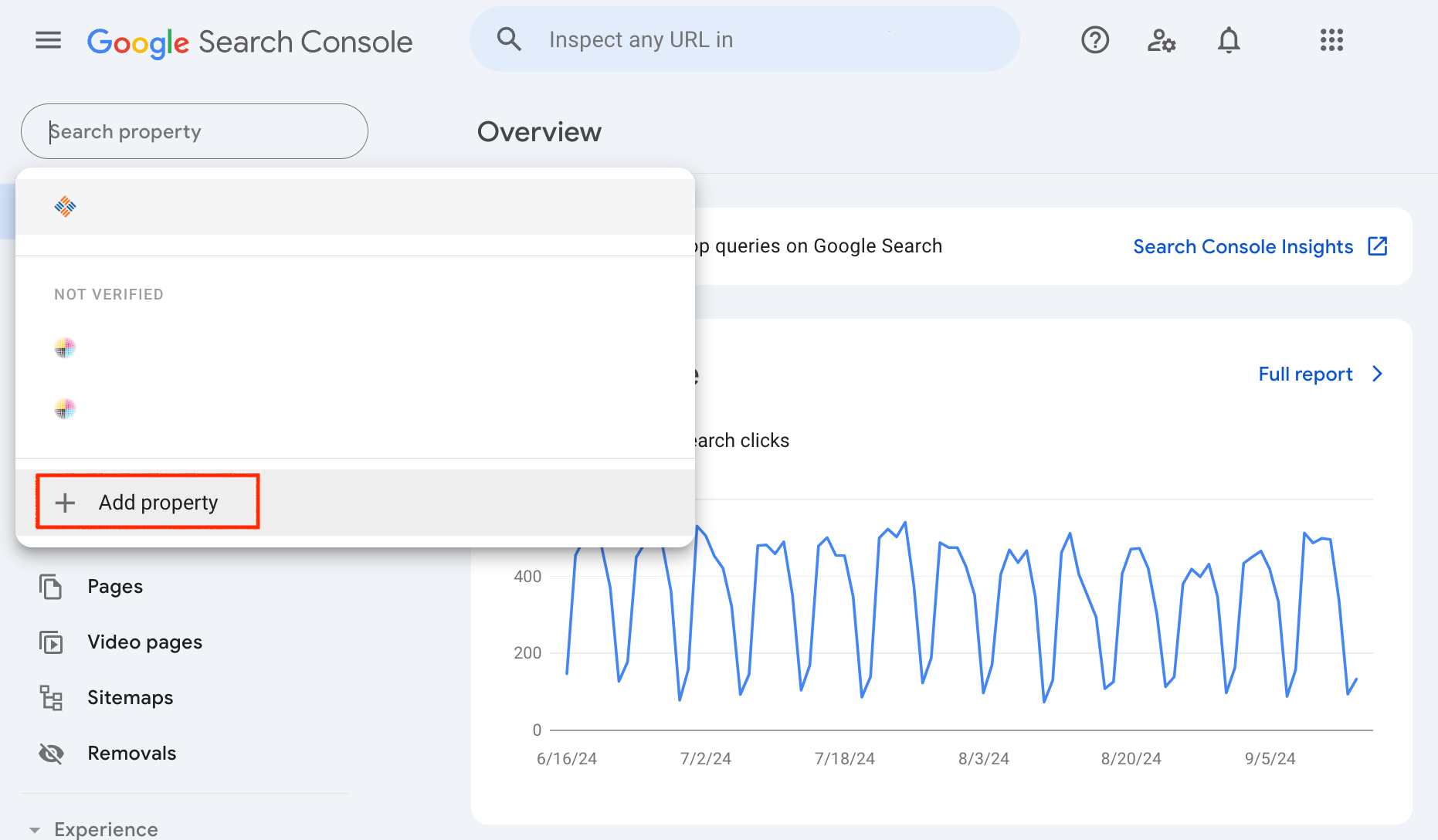Open the hamburger main menu
Viewport: 1438px width, 840px height.
[48, 40]
